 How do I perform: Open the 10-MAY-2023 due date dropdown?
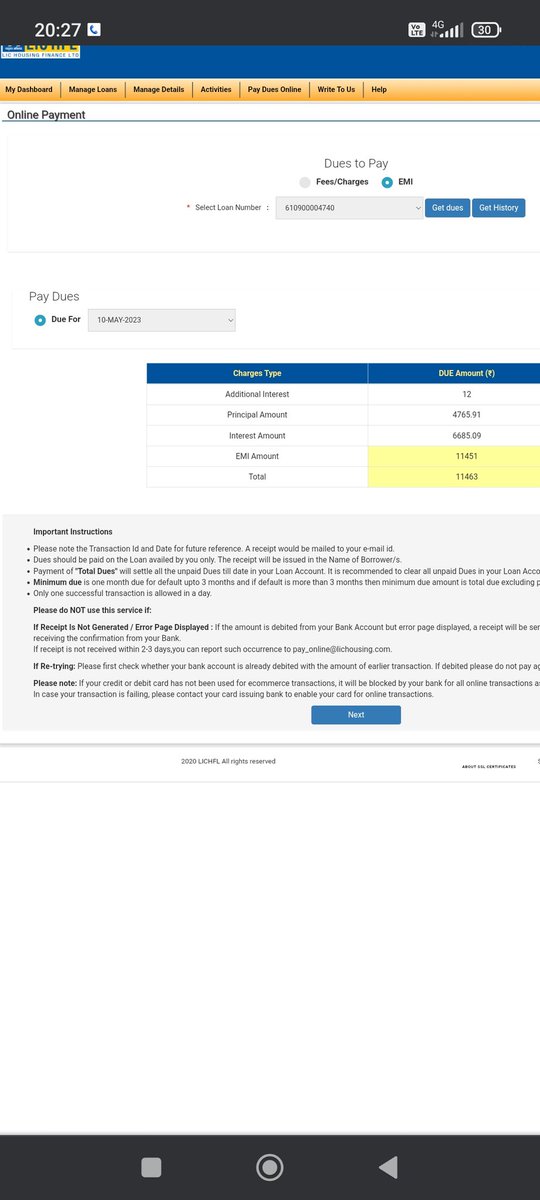pyautogui.click(x=162, y=320)
